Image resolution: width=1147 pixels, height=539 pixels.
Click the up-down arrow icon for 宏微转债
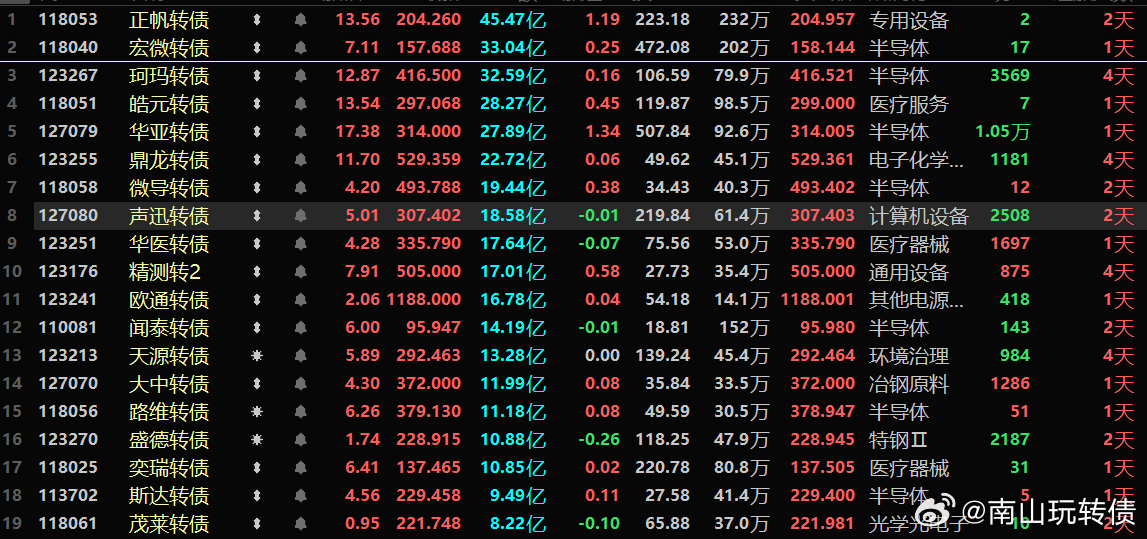point(256,48)
